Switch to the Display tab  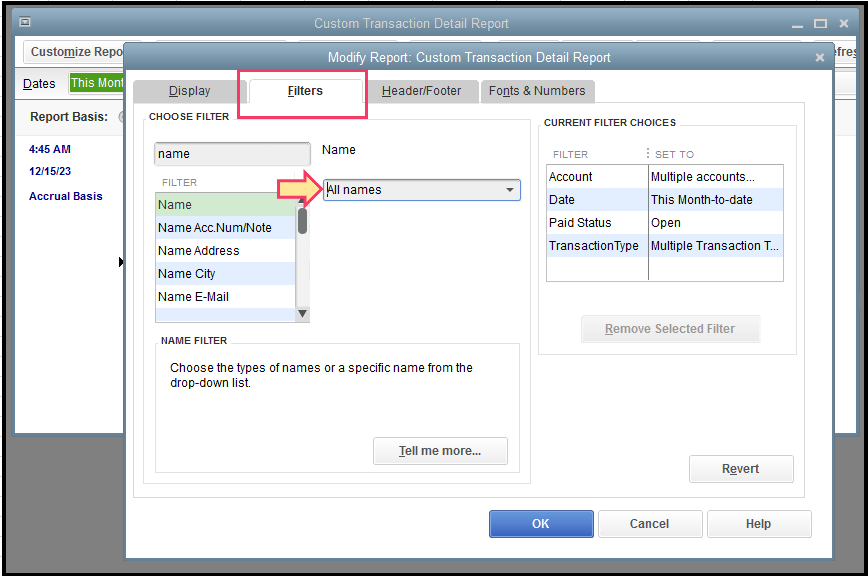point(189,91)
